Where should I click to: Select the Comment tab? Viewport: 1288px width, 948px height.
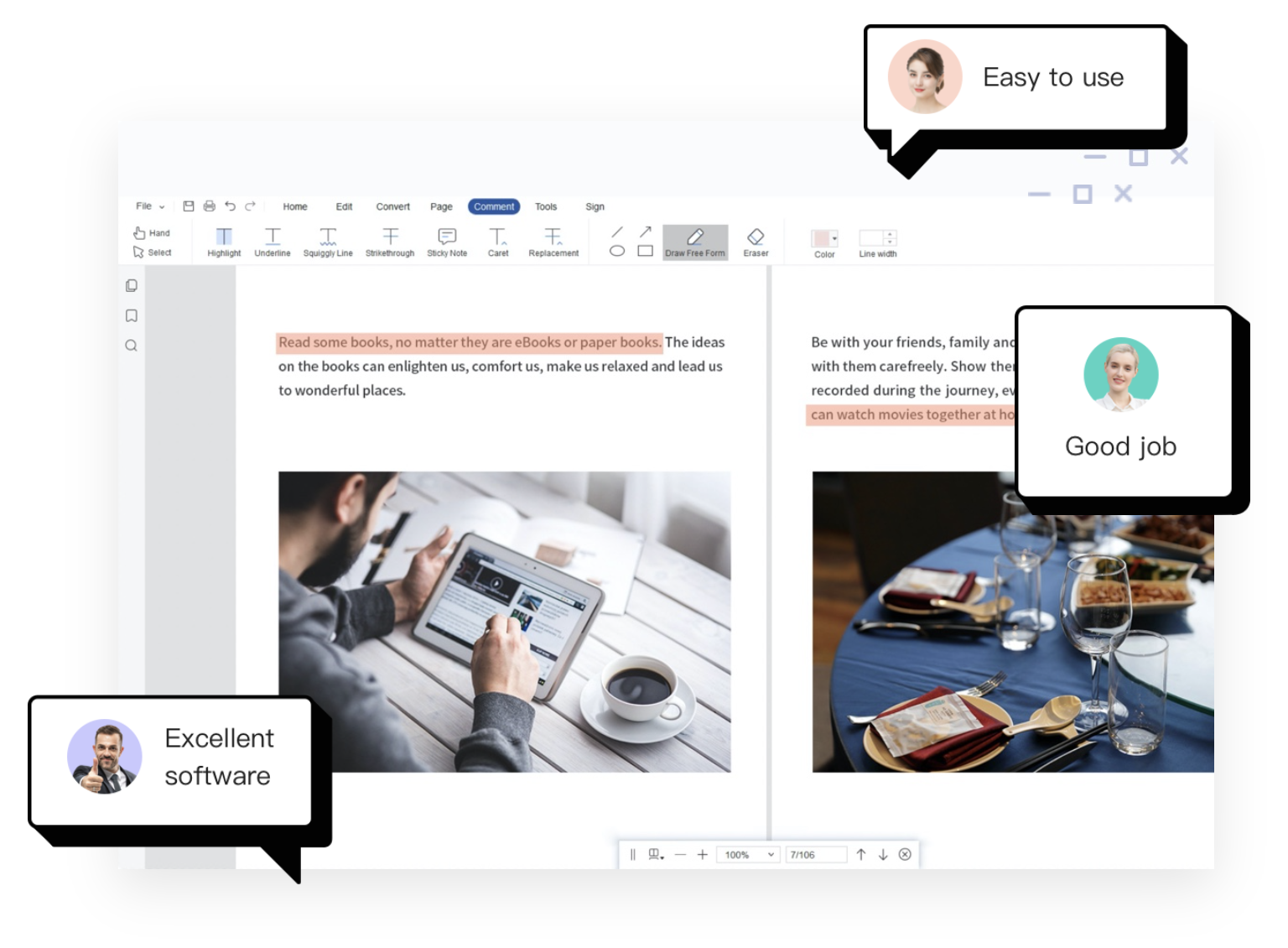point(494,206)
